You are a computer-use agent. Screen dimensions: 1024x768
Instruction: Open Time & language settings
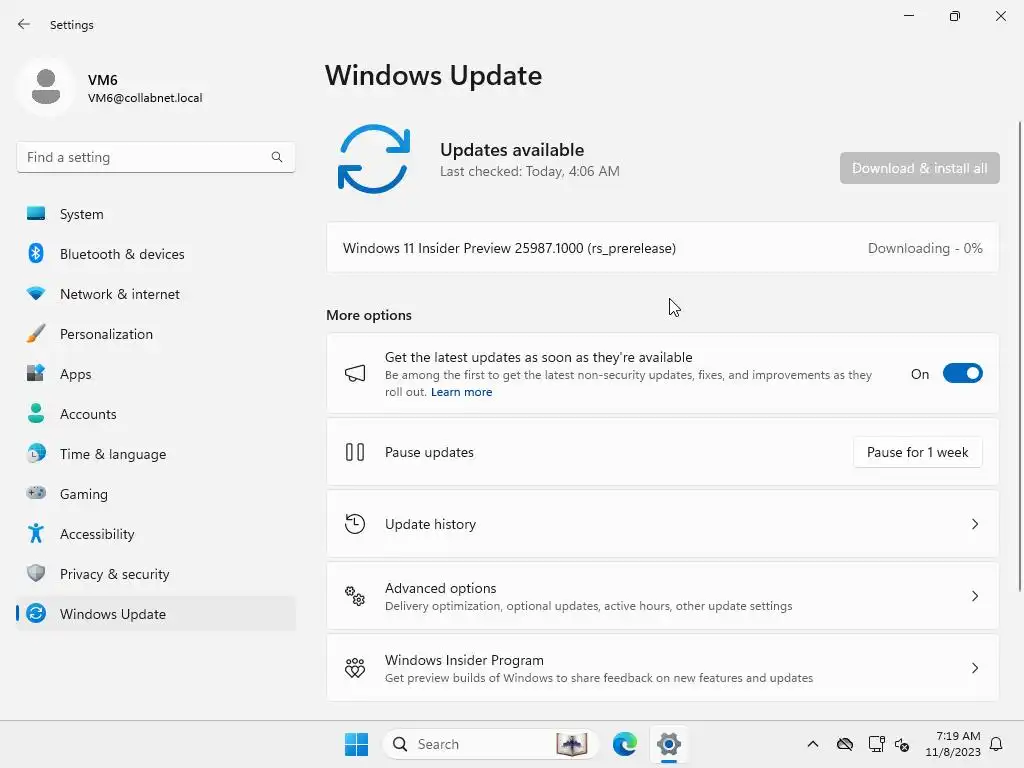155,453
